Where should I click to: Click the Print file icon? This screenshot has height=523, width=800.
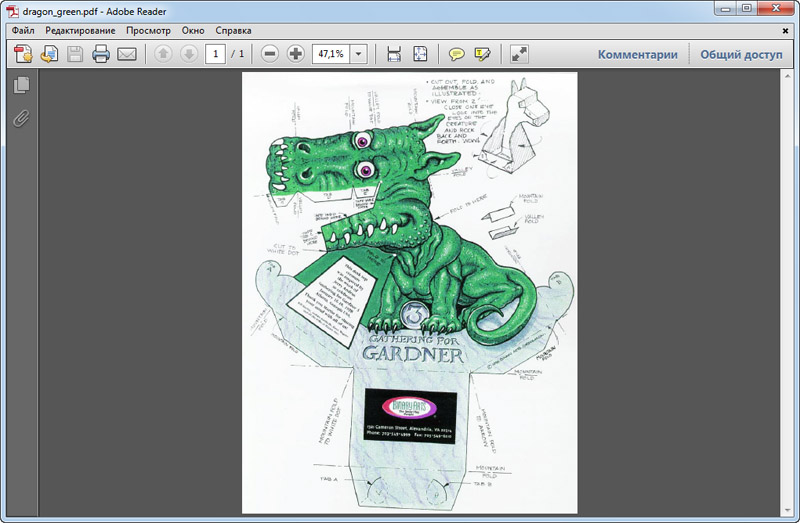[x=101, y=54]
